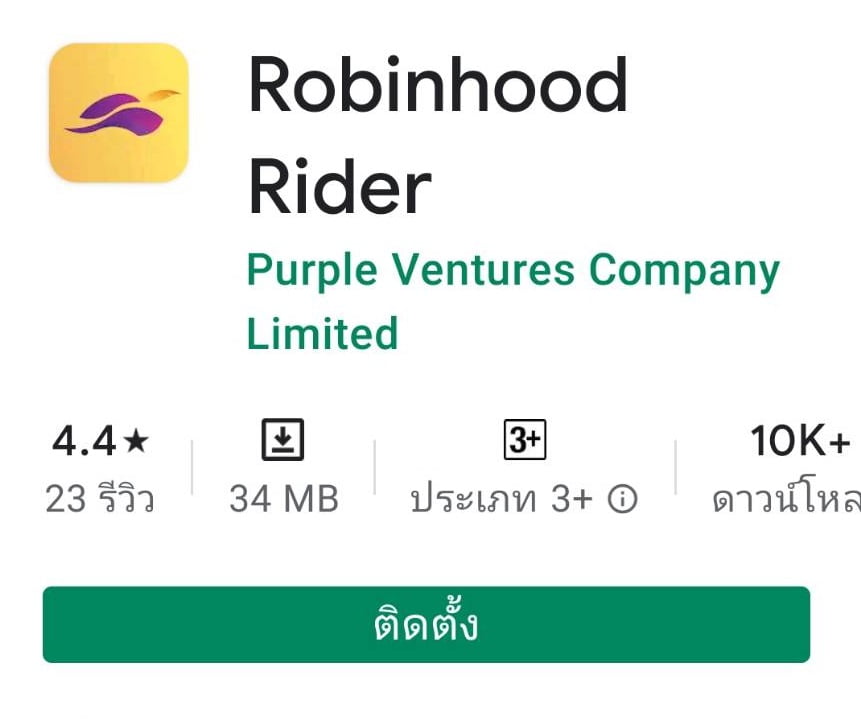Image resolution: width=861 pixels, height=719 pixels.
Task: Install the app with ติดตั้ง button
Action: [426, 625]
